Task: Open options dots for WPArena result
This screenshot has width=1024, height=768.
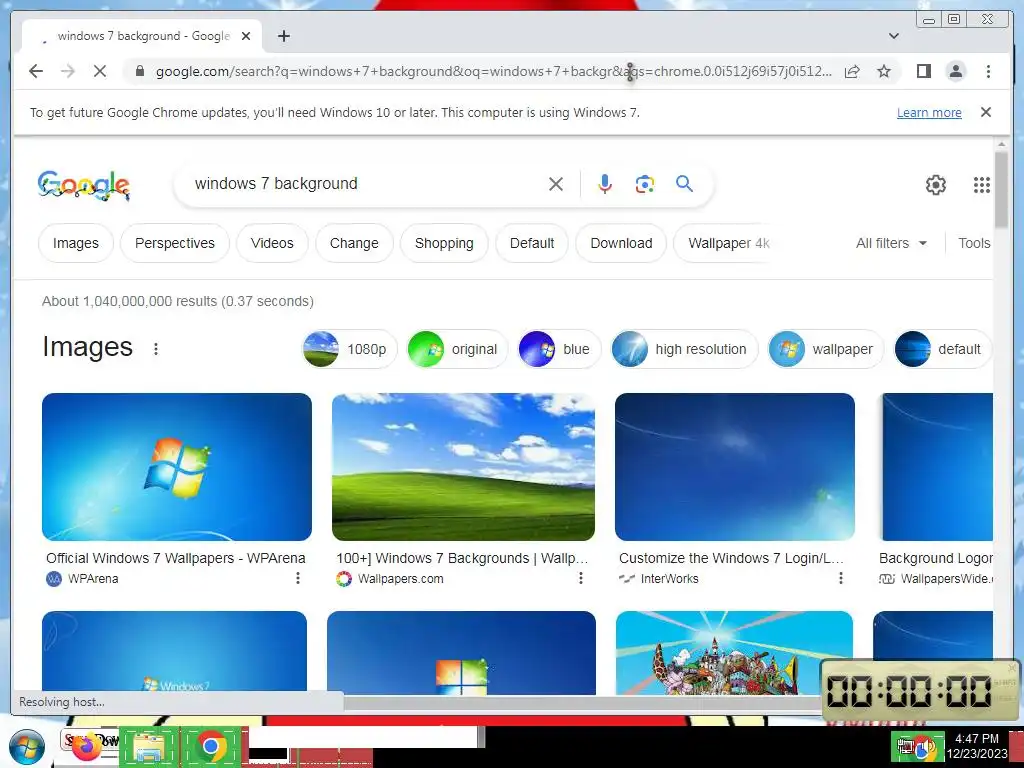Action: tap(298, 578)
